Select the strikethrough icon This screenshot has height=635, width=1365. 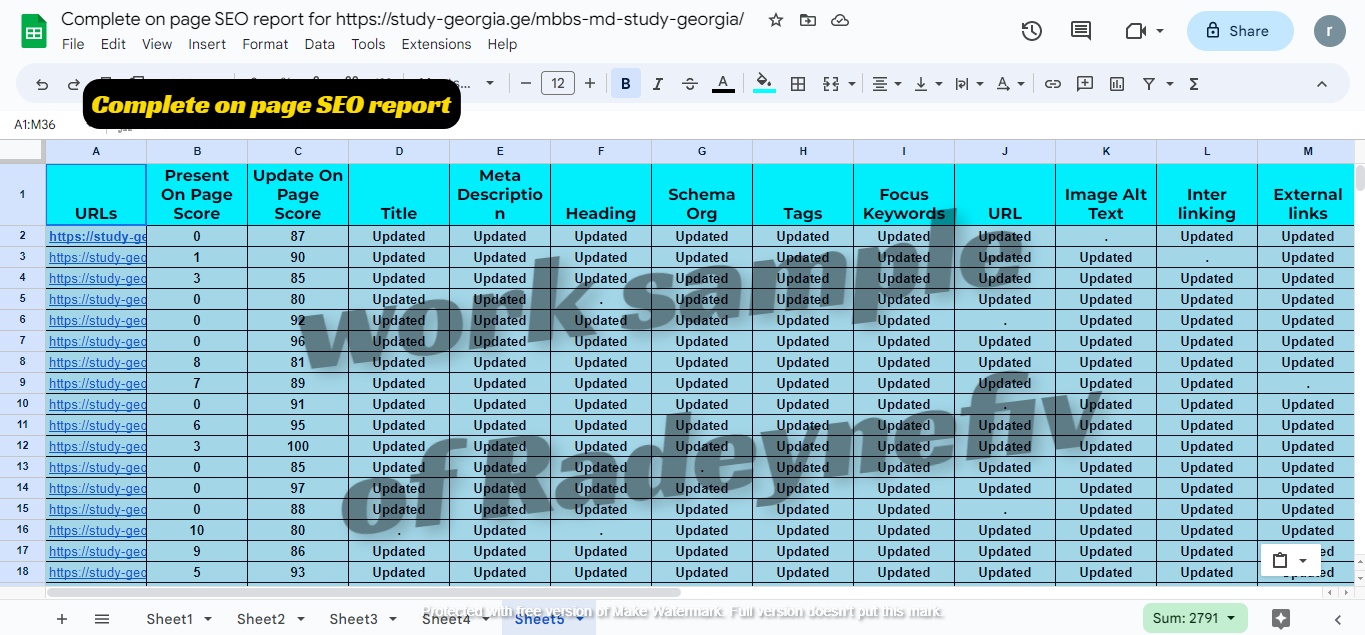click(690, 83)
